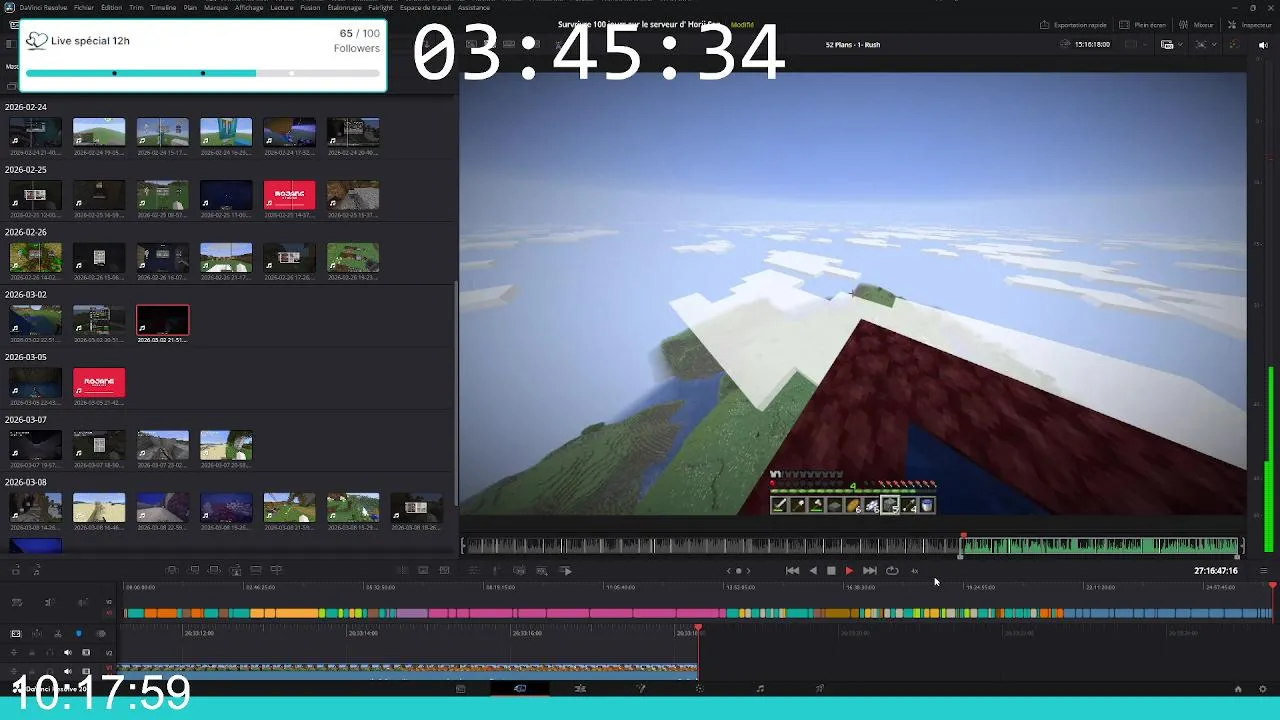
Task: Open the Espace de travail menu
Action: tap(425, 7)
